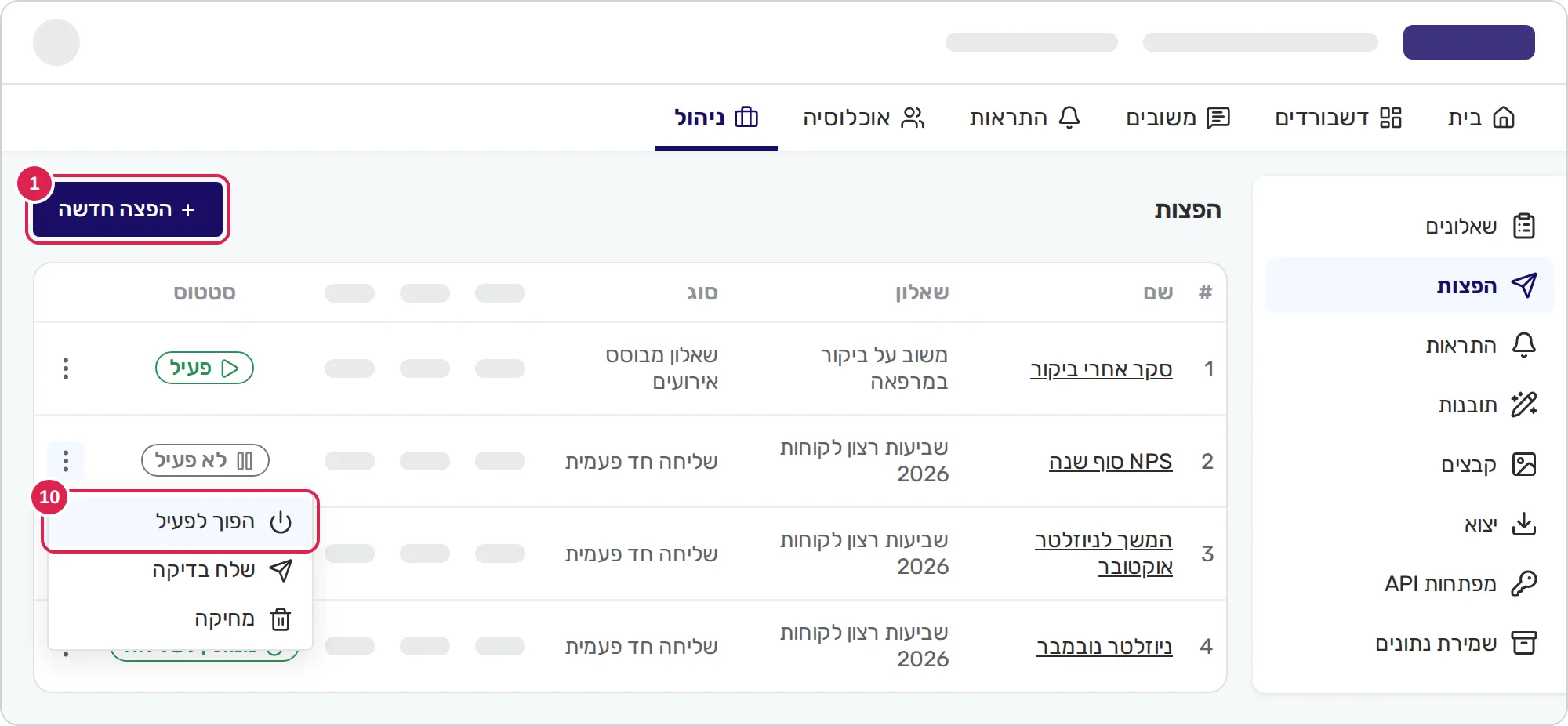Open the התראות top navigation tab
The width and height of the screenshot is (1568, 726).
click(1025, 118)
